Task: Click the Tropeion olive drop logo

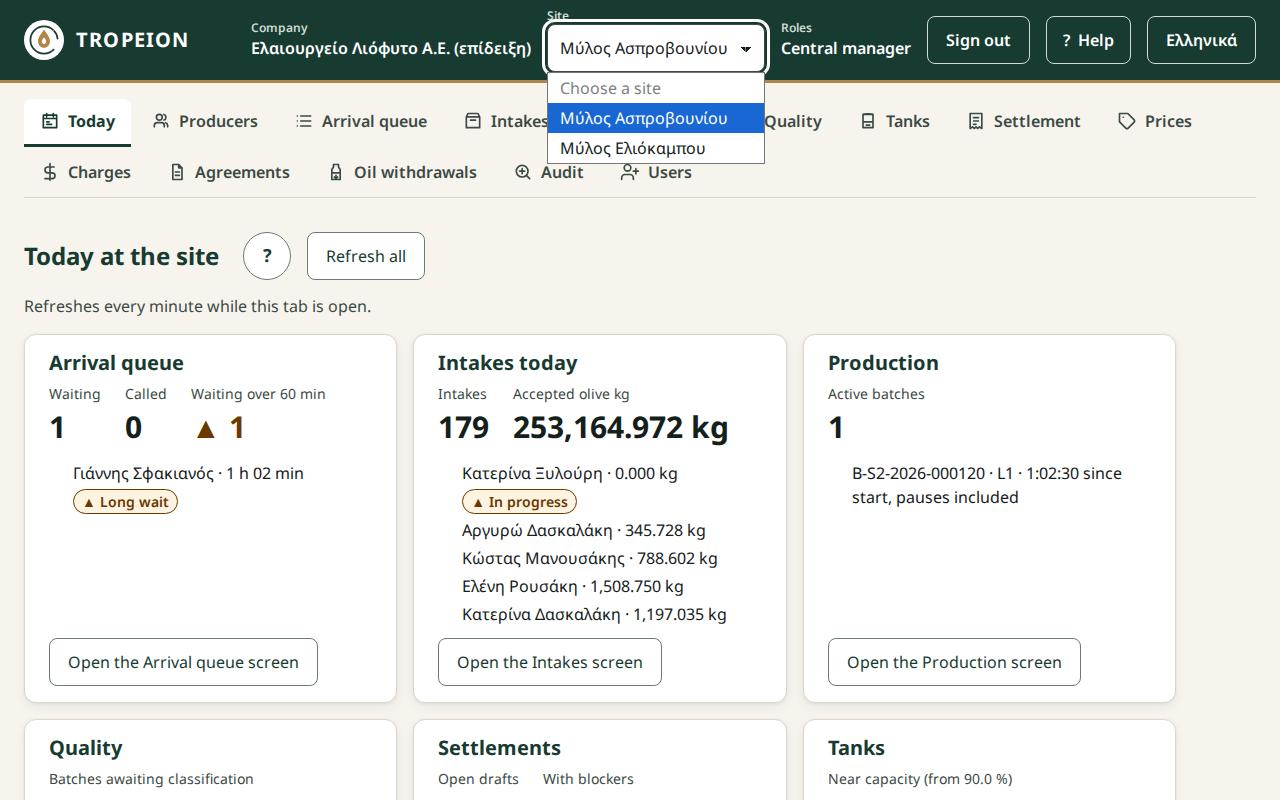Action: [44, 40]
